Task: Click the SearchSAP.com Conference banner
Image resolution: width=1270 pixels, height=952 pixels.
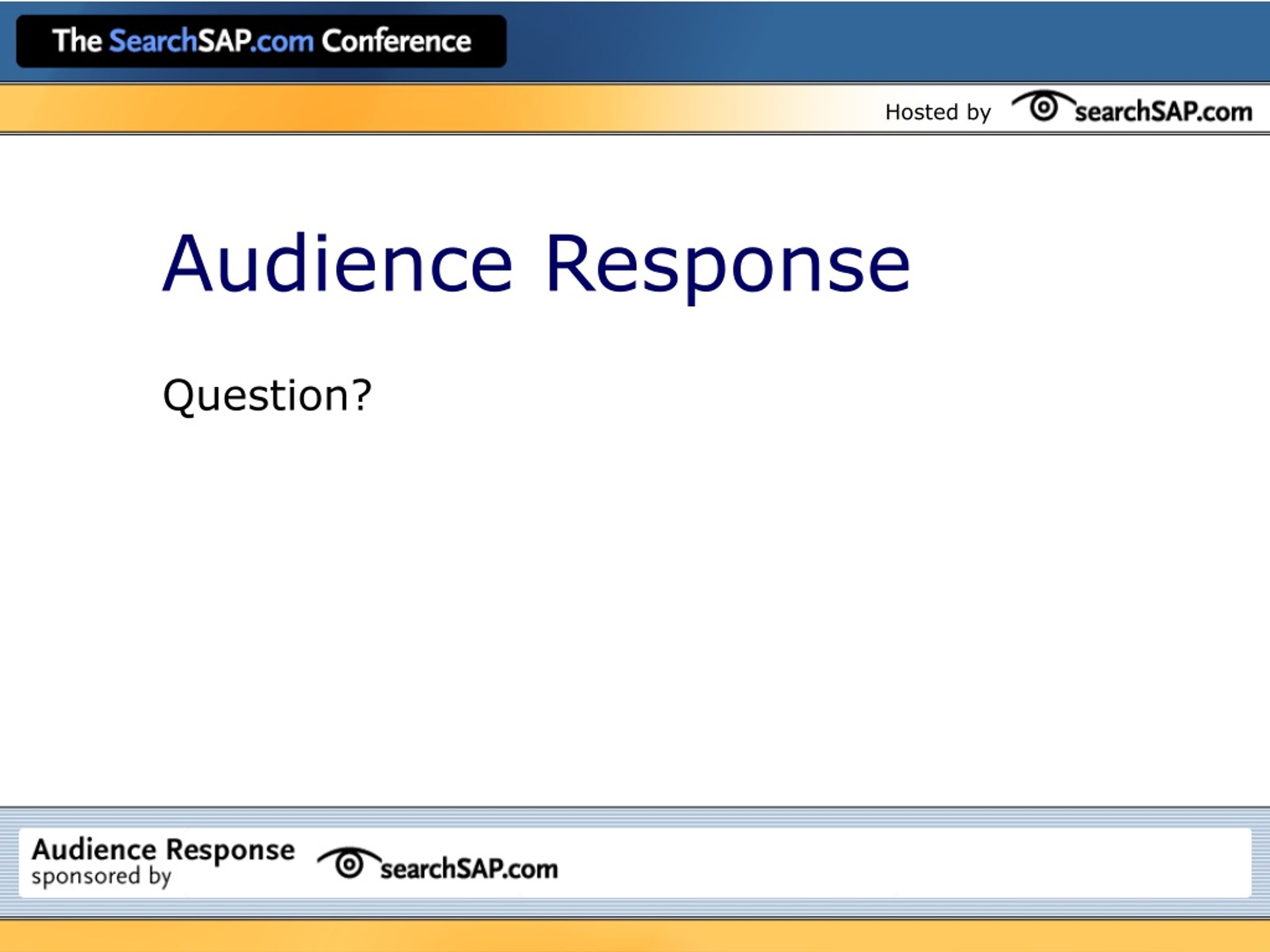Action: (x=261, y=41)
